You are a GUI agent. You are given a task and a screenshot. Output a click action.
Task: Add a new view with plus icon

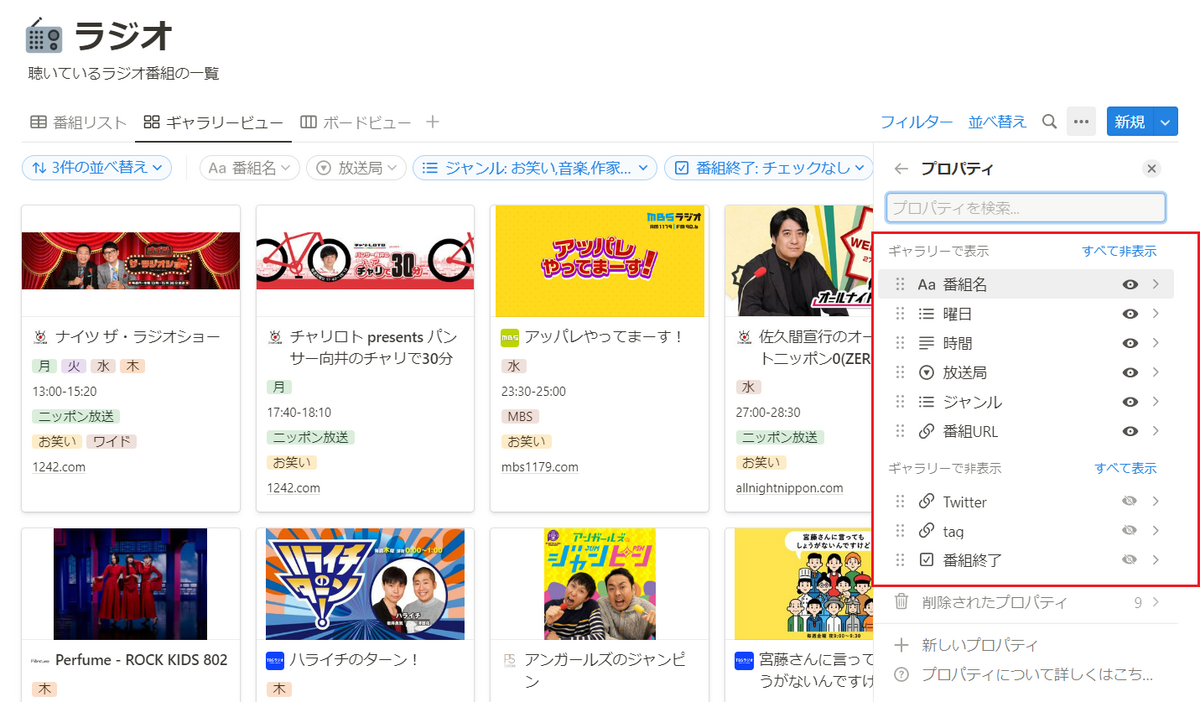[432, 122]
